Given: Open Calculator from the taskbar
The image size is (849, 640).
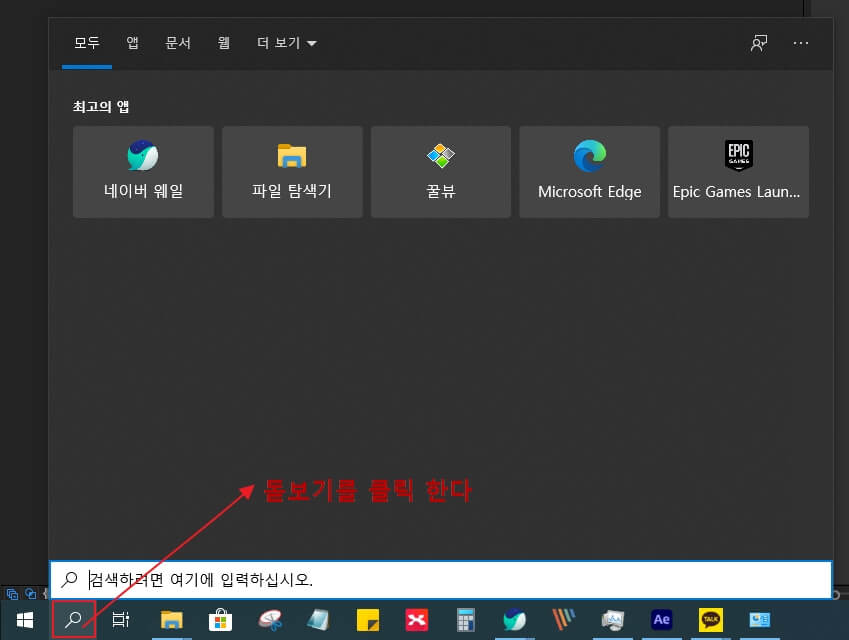Looking at the screenshot, I should pyautogui.click(x=465, y=620).
